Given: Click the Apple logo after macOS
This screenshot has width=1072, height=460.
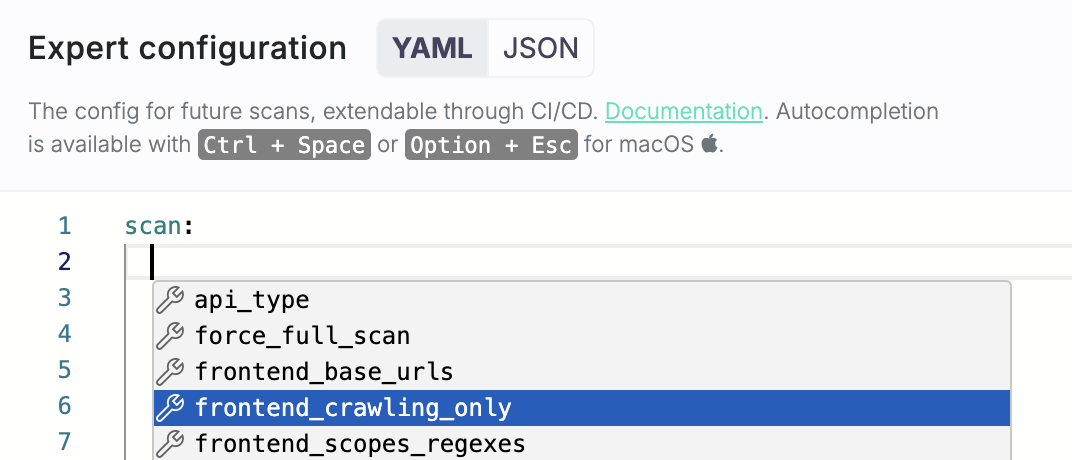Looking at the screenshot, I should pyautogui.click(x=710, y=145).
